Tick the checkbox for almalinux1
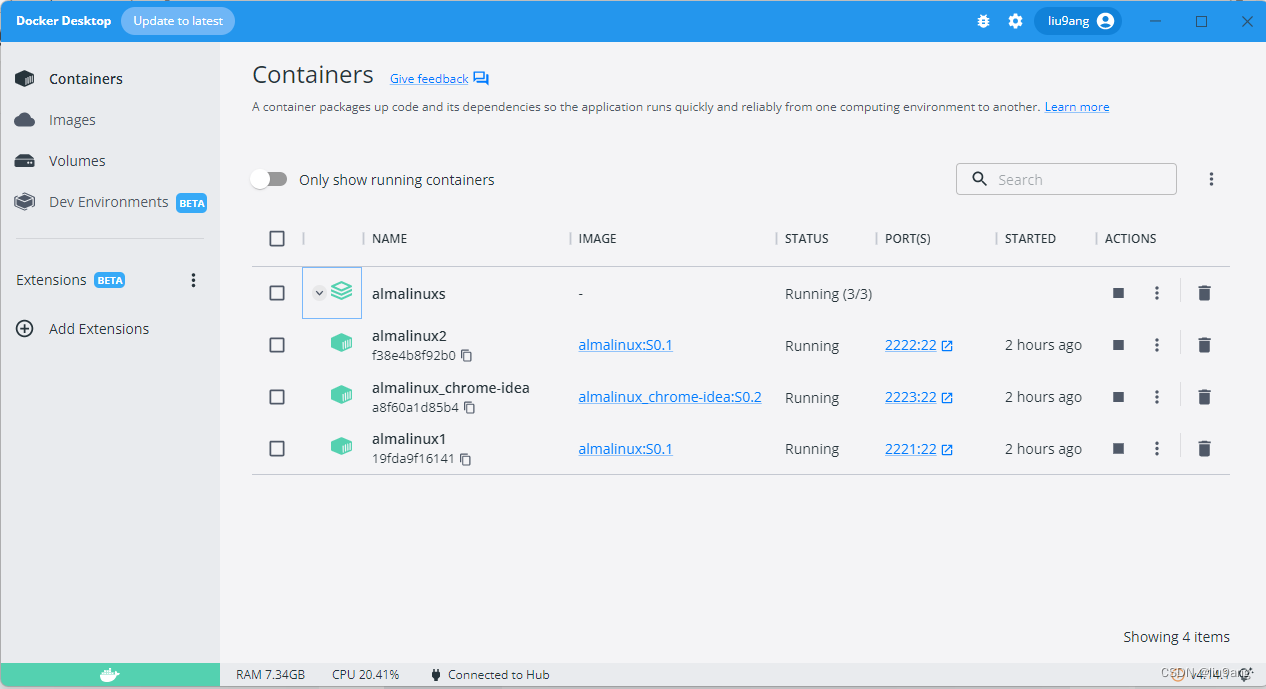The width and height of the screenshot is (1266, 689). point(277,449)
